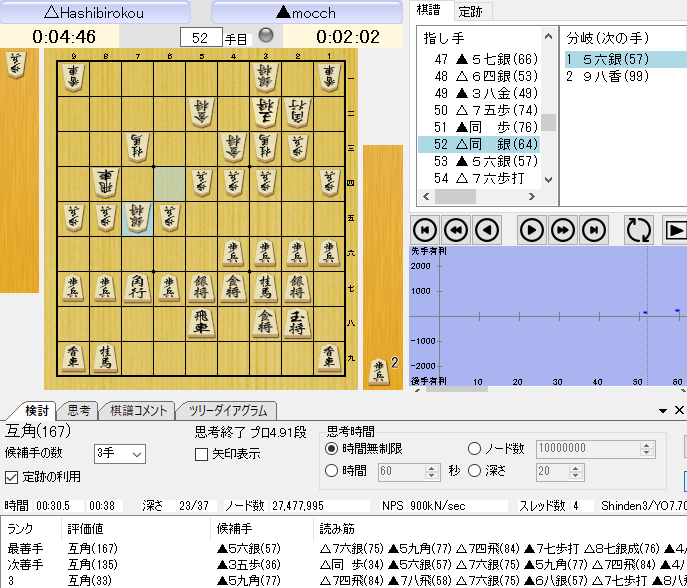Screen dimensions: 687x588
Task: Select the black king piece on the board
Action: tap(297, 324)
